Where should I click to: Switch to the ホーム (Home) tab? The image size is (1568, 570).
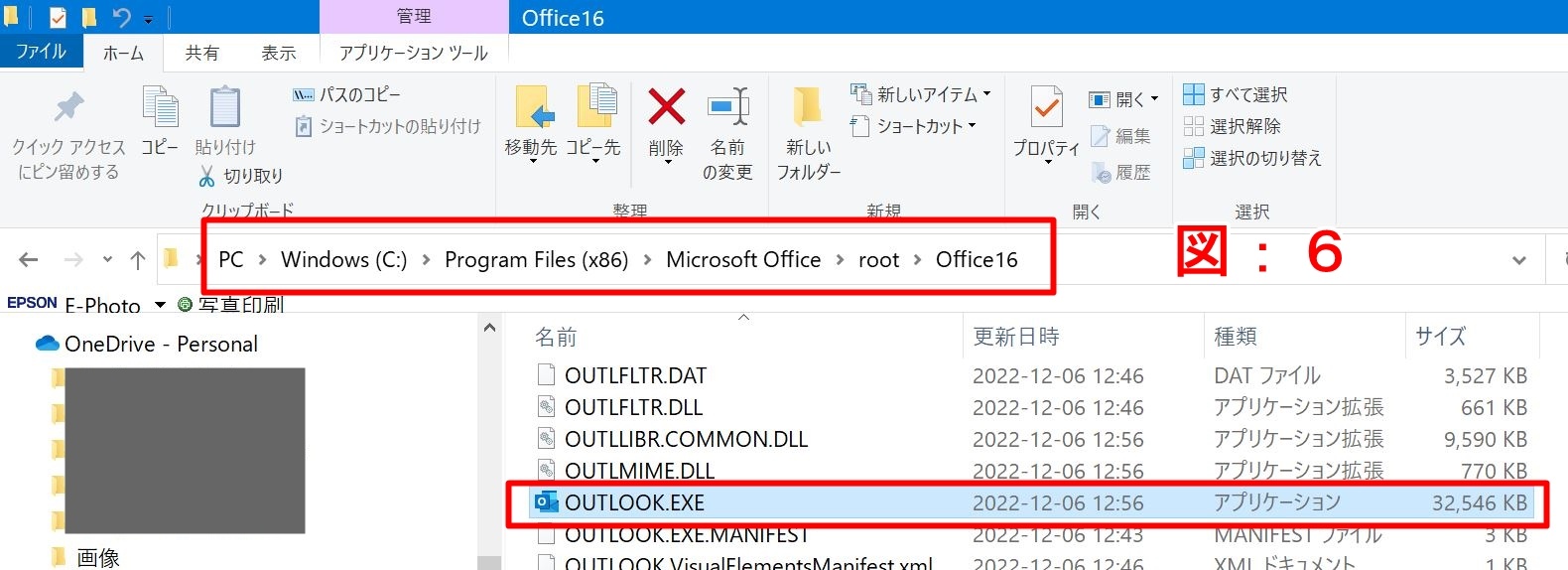[123, 53]
